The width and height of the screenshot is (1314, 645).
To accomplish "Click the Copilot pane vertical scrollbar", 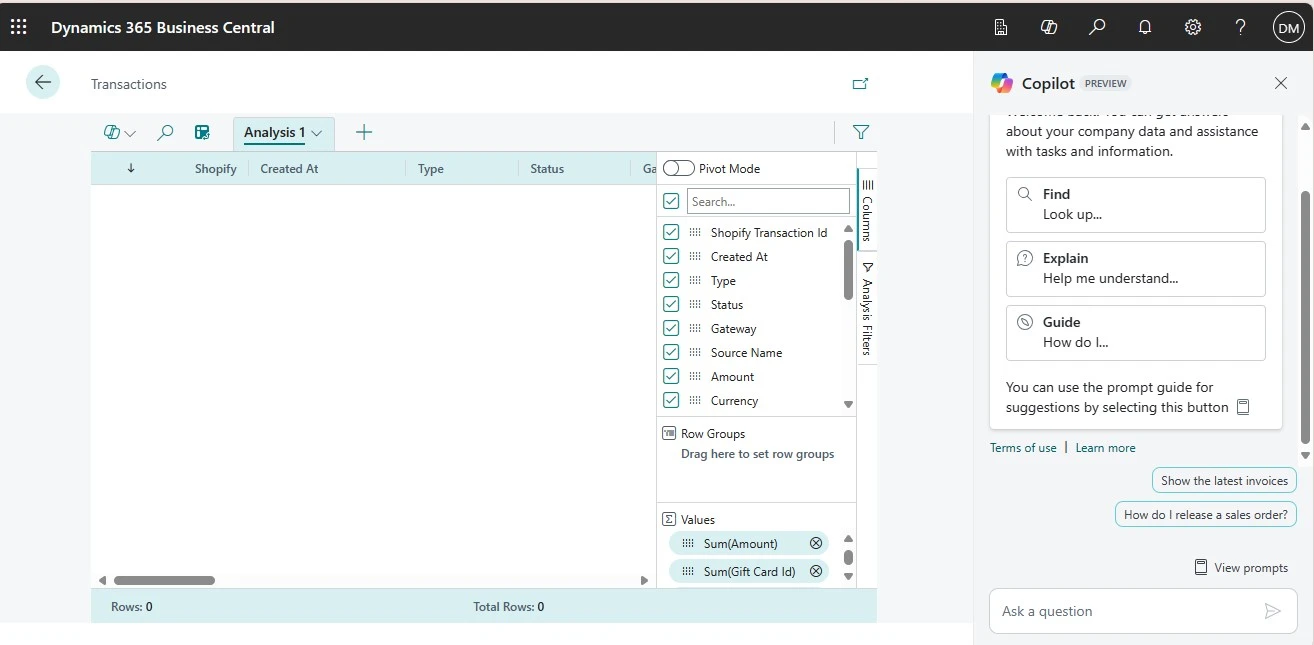I will click(1305, 315).
